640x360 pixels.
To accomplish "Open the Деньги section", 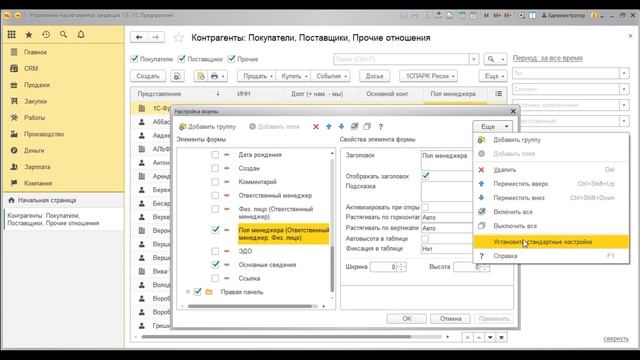I will tap(34, 150).
